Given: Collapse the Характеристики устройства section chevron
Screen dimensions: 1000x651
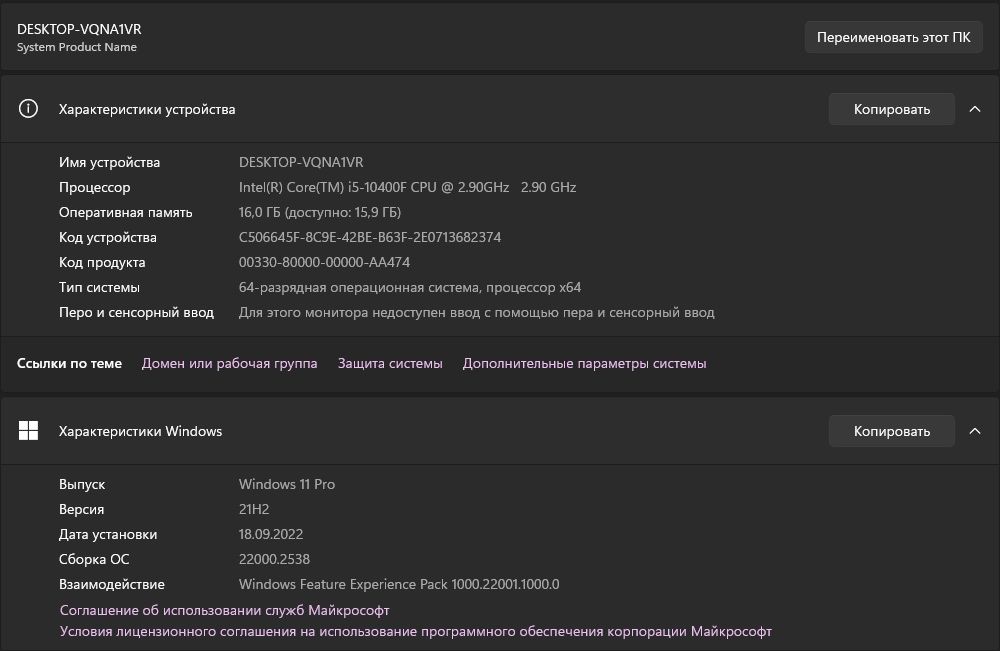Looking at the screenshot, I should tap(975, 109).
